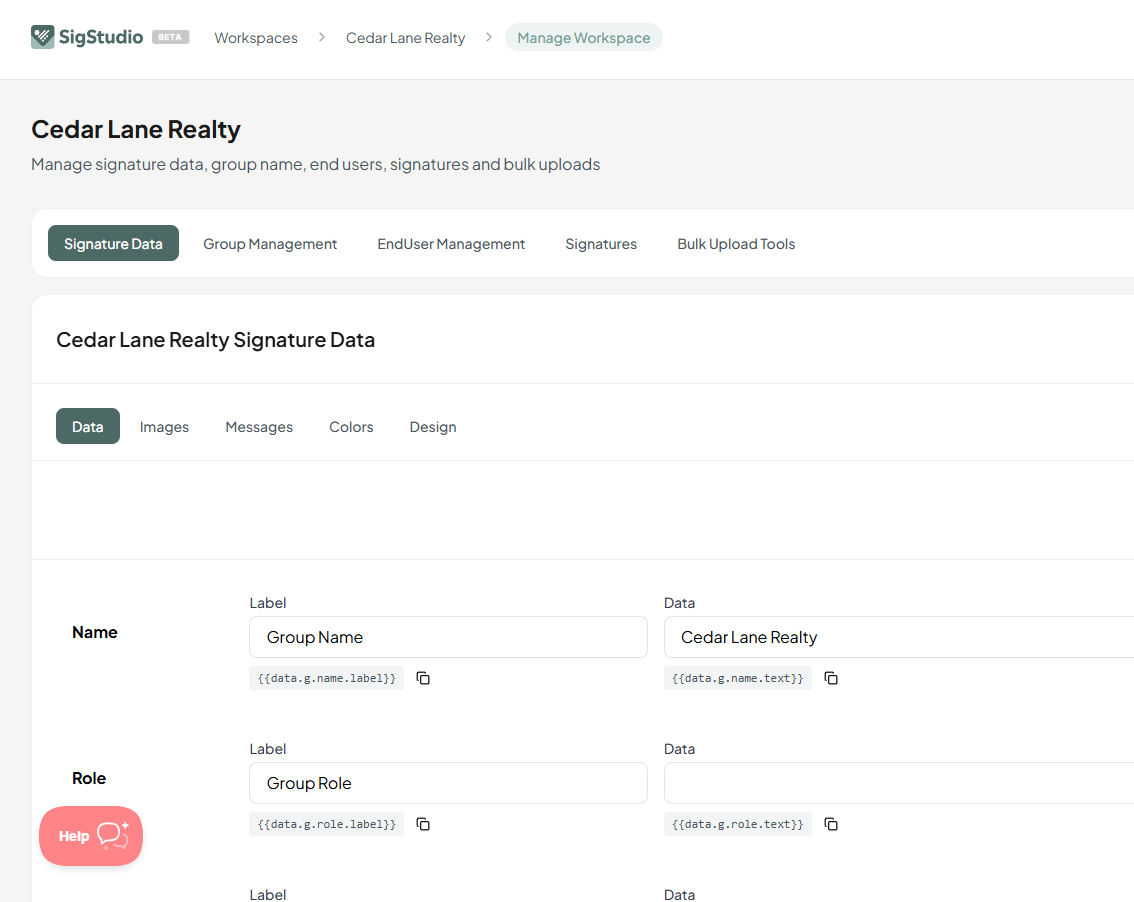Click the Cedar Lane Realty page heading
The height and width of the screenshot is (902, 1134).
[136, 129]
